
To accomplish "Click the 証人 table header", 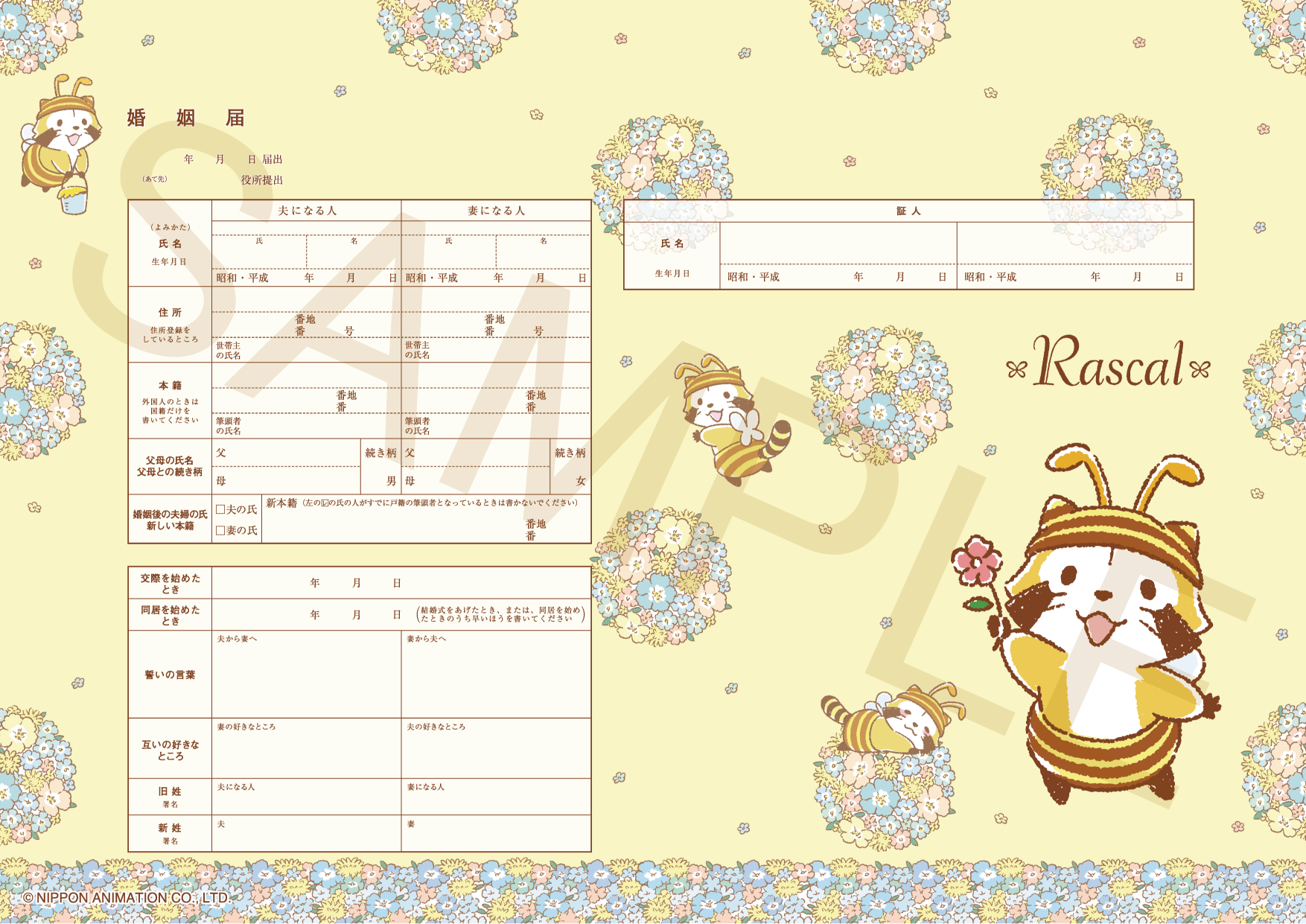I will pyautogui.click(x=908, y=211).
